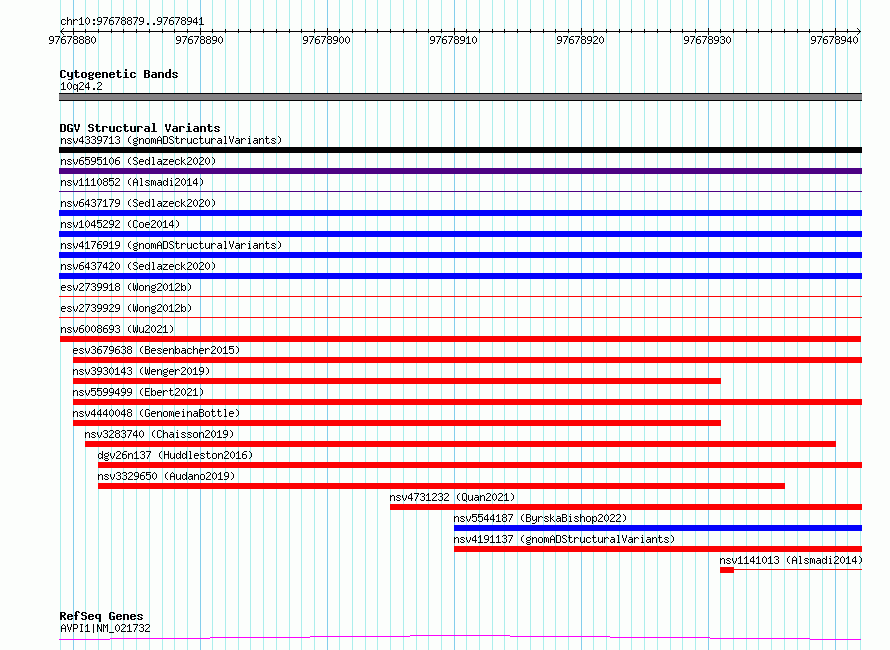
Task: Select the red nsv6008693 variant bar
Action: coord(460,339)
